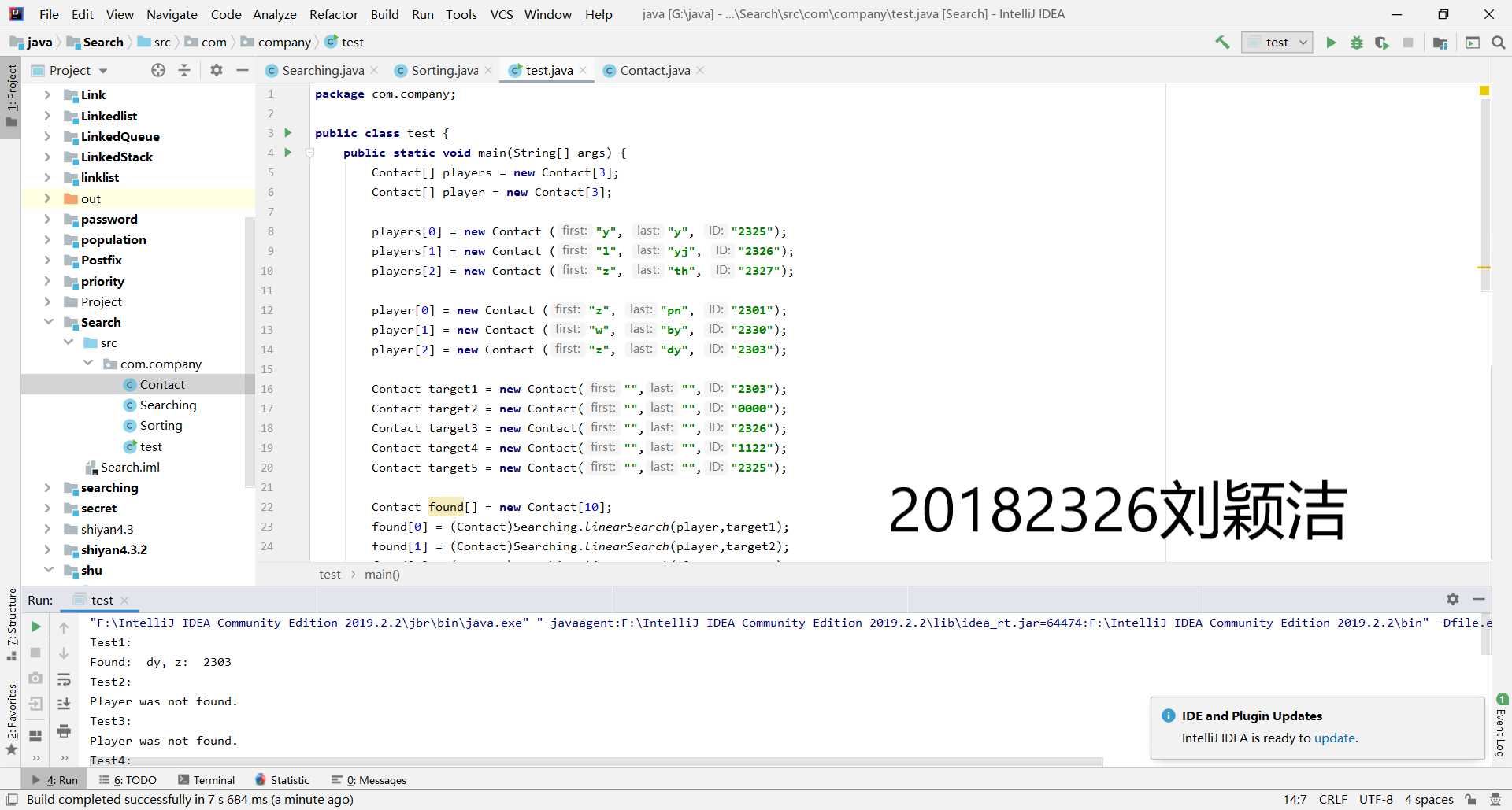Click the Search Everywhere magnifier icon
Viewport: 1512px width, 810px height.
coord(1499,43)
